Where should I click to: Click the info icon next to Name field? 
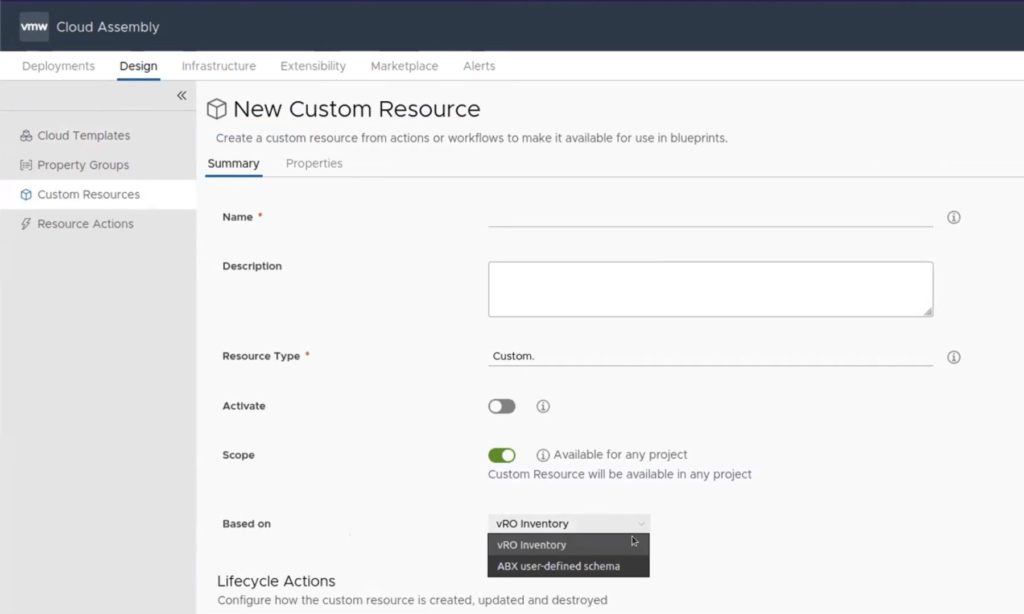coord(953,217)
